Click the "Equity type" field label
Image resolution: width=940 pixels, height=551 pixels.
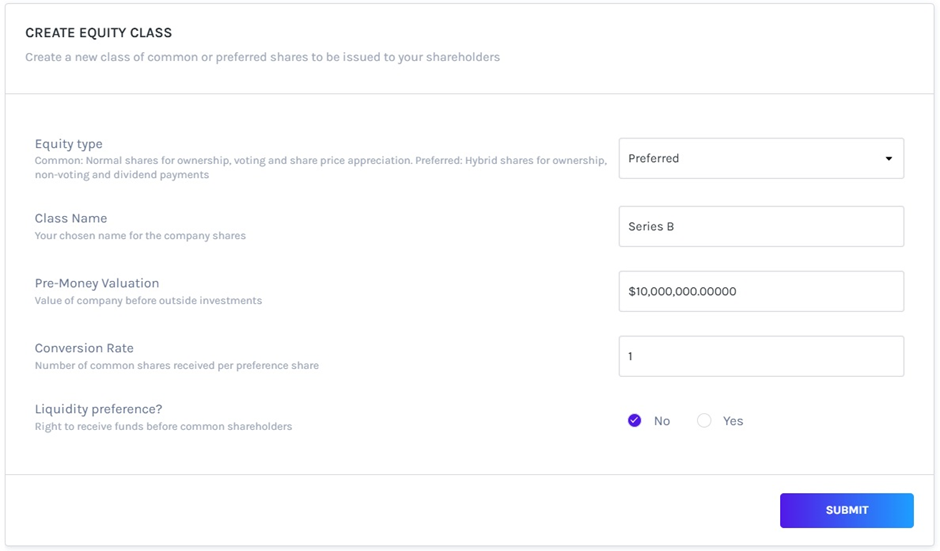tap(68, 144)
